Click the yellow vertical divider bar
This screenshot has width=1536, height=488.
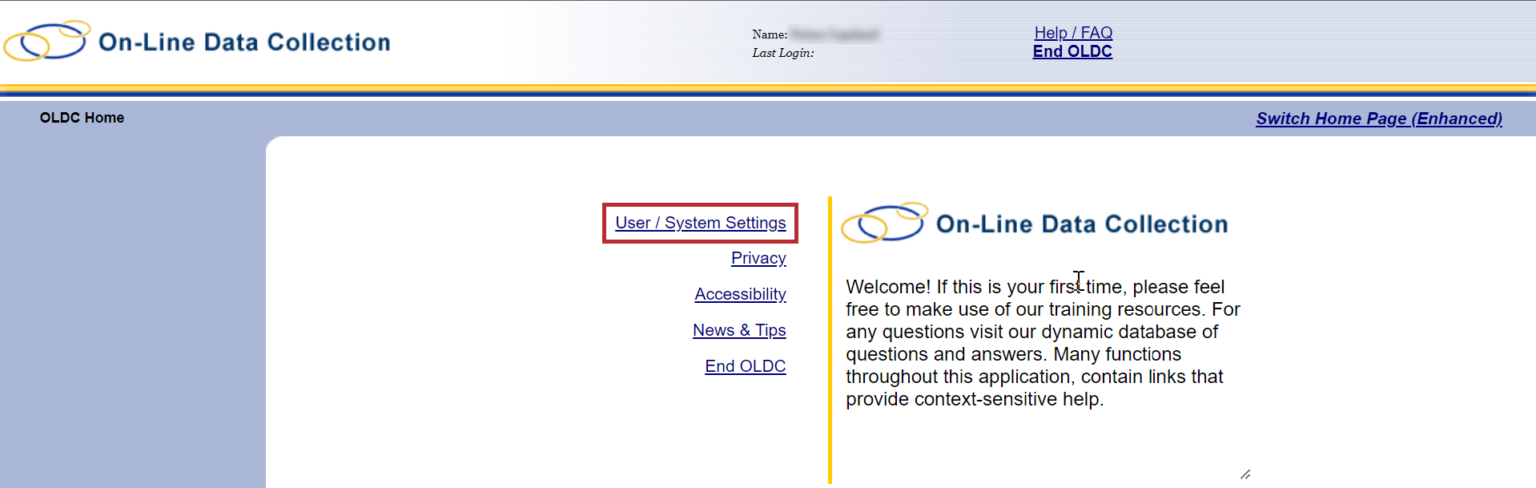[x=829, y=340]
